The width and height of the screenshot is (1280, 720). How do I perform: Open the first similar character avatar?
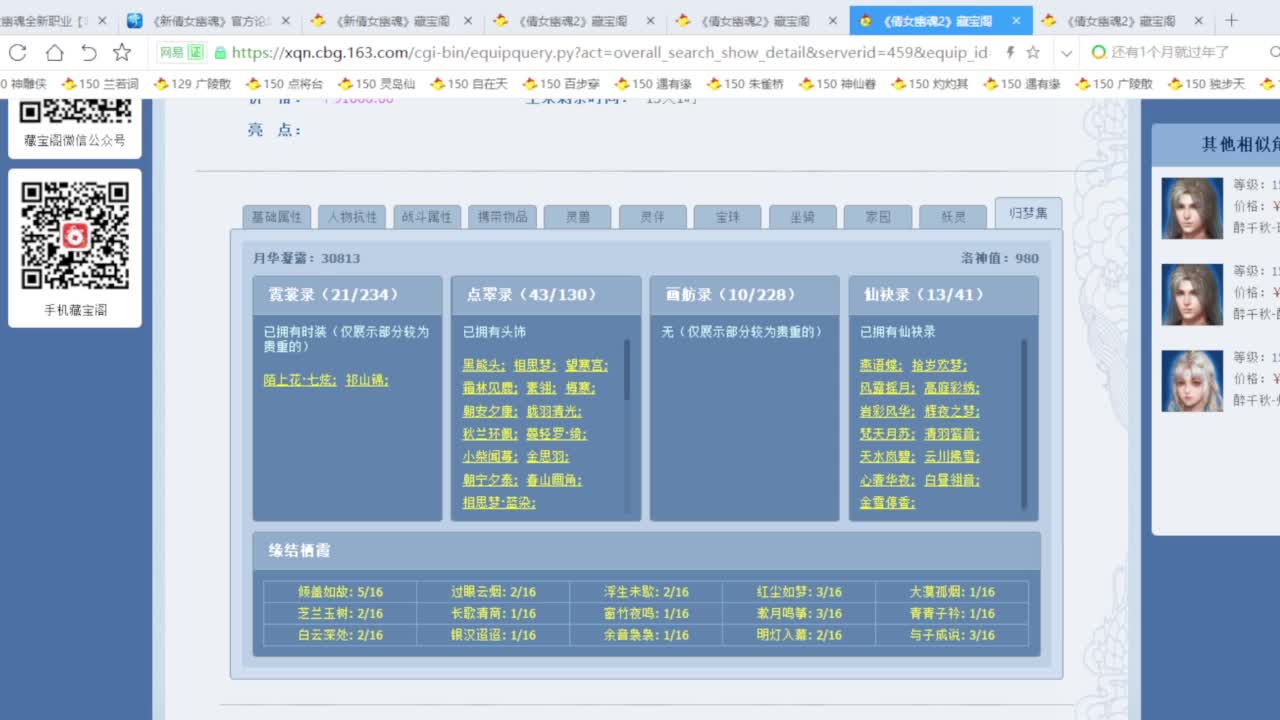tap(1192, 208)
